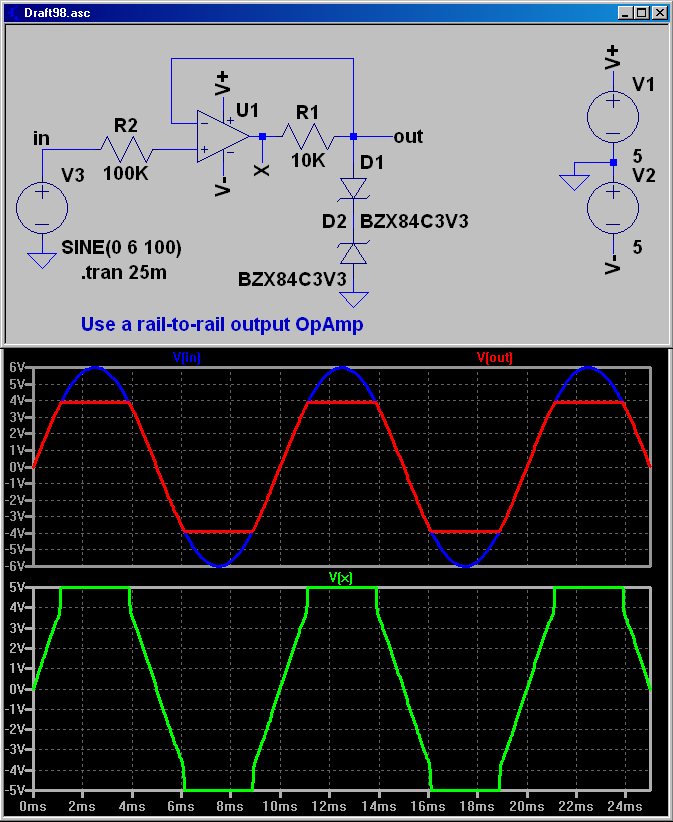Screen dimensions: 673x822
Task: Click the .tran 25m directive
Action: pos(124,273)
